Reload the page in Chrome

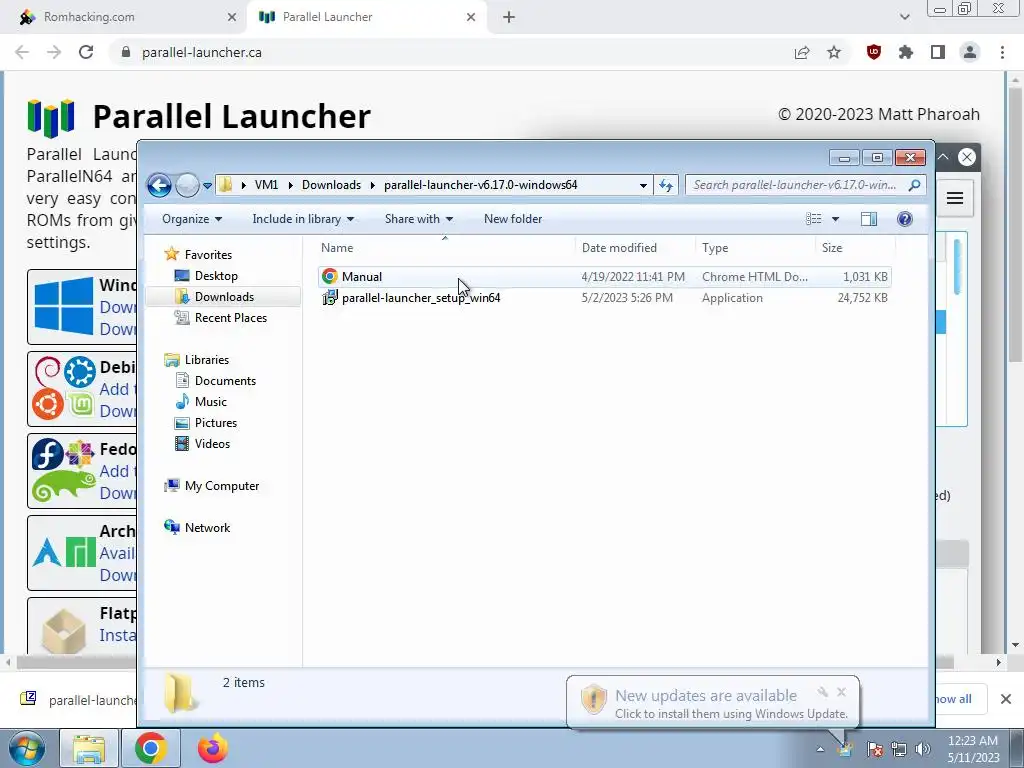[x=86, y=52]
